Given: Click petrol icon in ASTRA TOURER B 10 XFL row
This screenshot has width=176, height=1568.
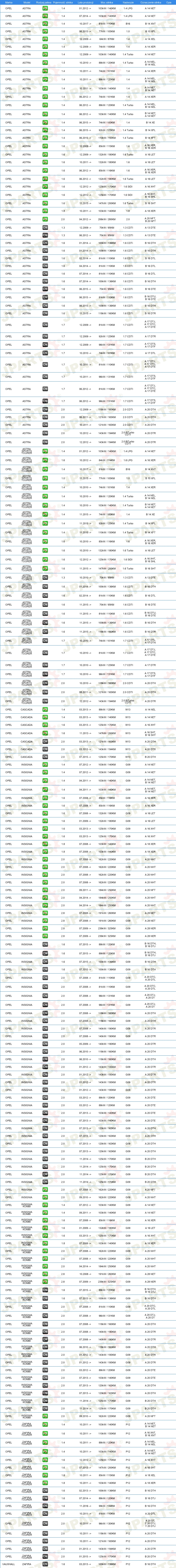Looking at the screenshot, I should click(x=45, y=479).
